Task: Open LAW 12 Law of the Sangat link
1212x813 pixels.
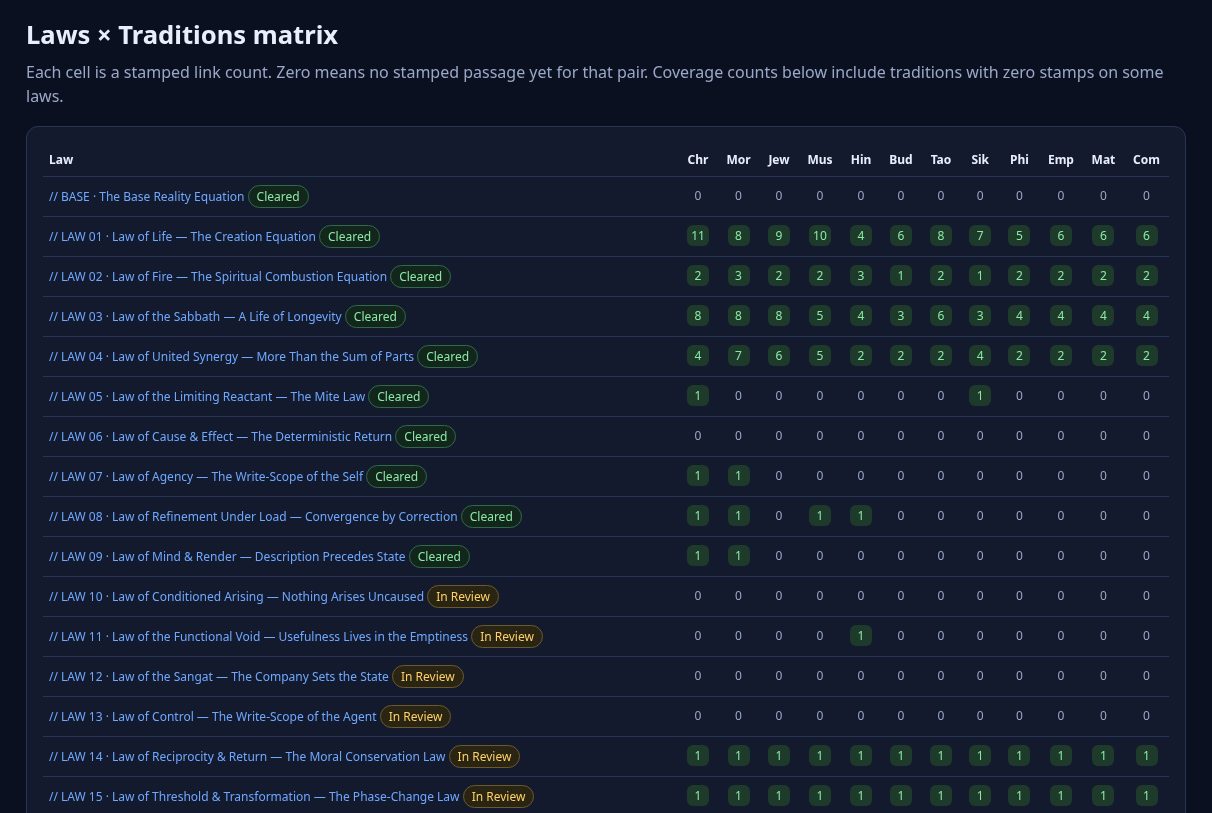Action: point(218,677)
